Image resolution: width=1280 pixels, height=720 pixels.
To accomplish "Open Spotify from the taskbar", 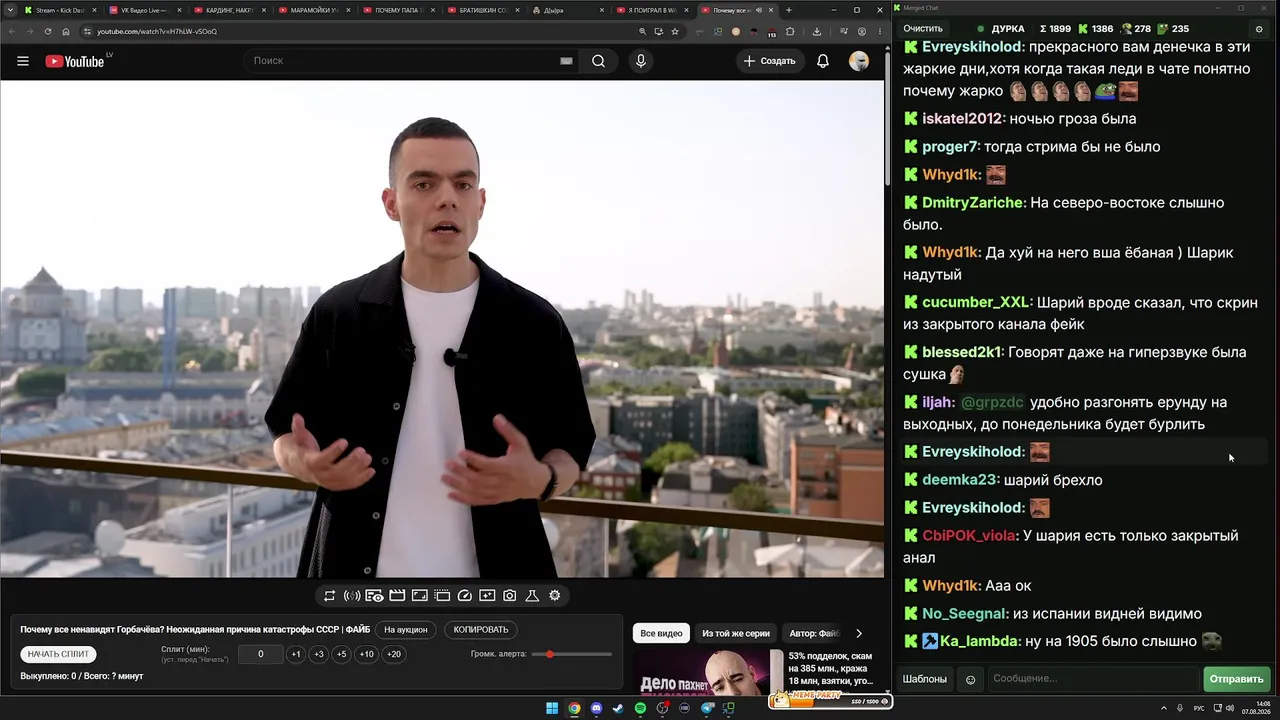I will tap(641, 709).
